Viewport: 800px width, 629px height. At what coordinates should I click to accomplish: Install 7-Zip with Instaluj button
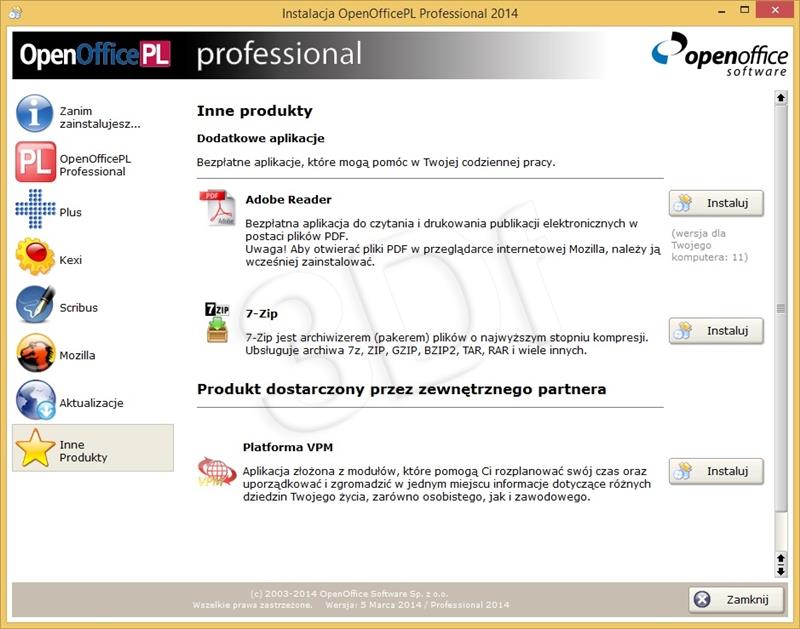coord(716,331)
